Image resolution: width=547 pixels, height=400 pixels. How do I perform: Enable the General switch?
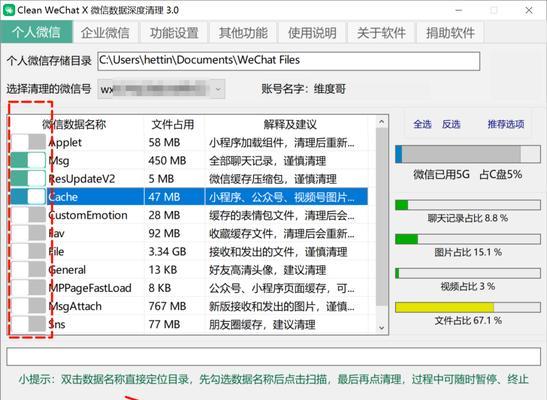click(28, 270)
